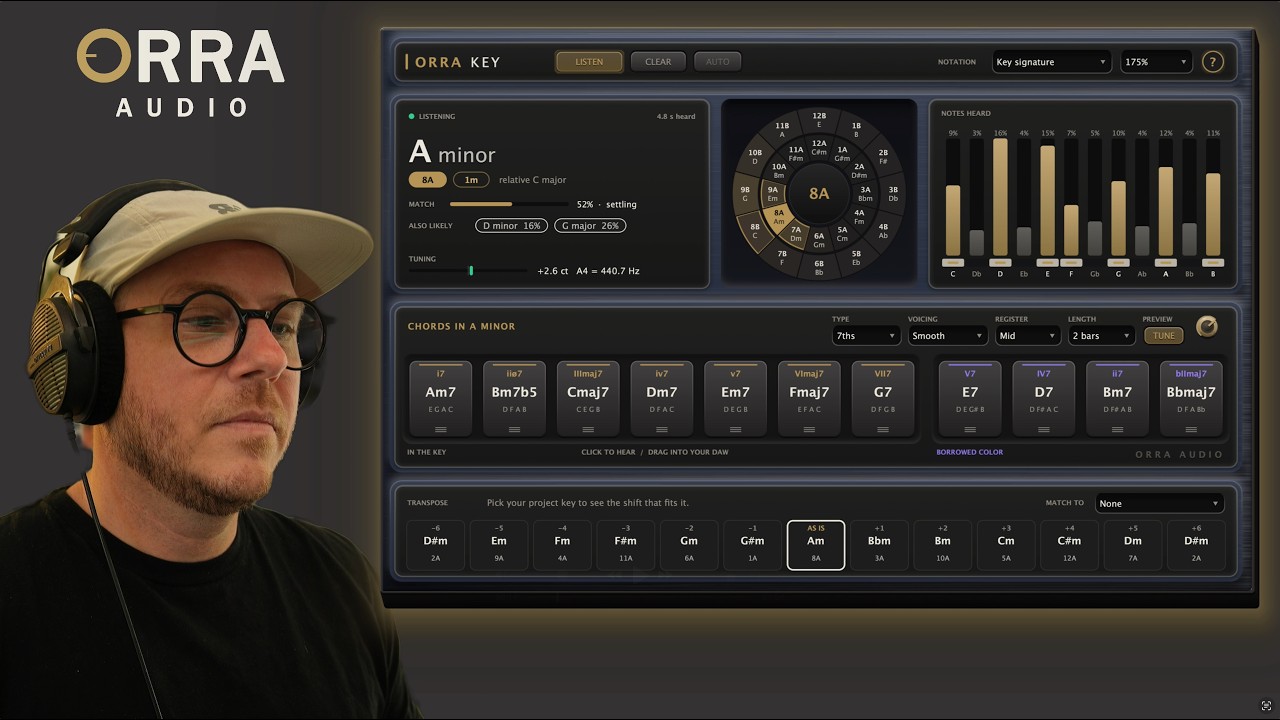Open the Type dropdown set to 7ths
Image resolution: width=1280 pixels, height=720 pixels.
coord(865,336)
